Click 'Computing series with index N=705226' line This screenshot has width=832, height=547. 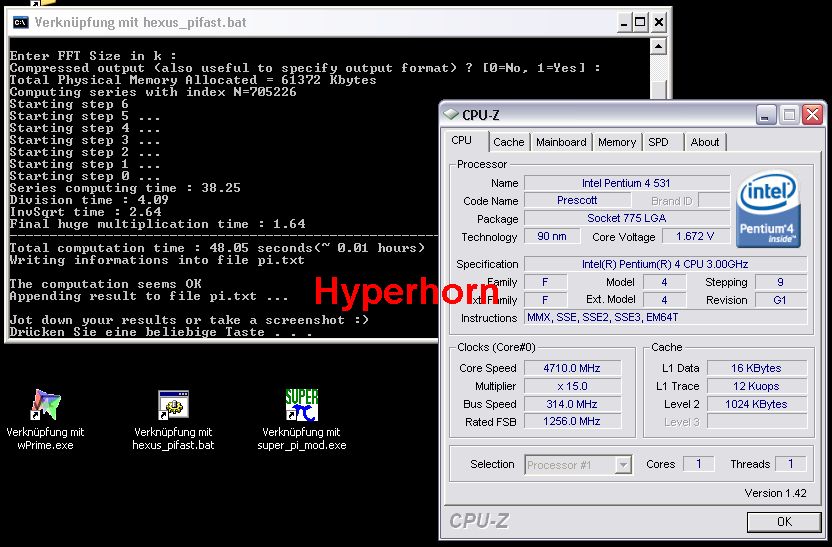click(153, 92)
